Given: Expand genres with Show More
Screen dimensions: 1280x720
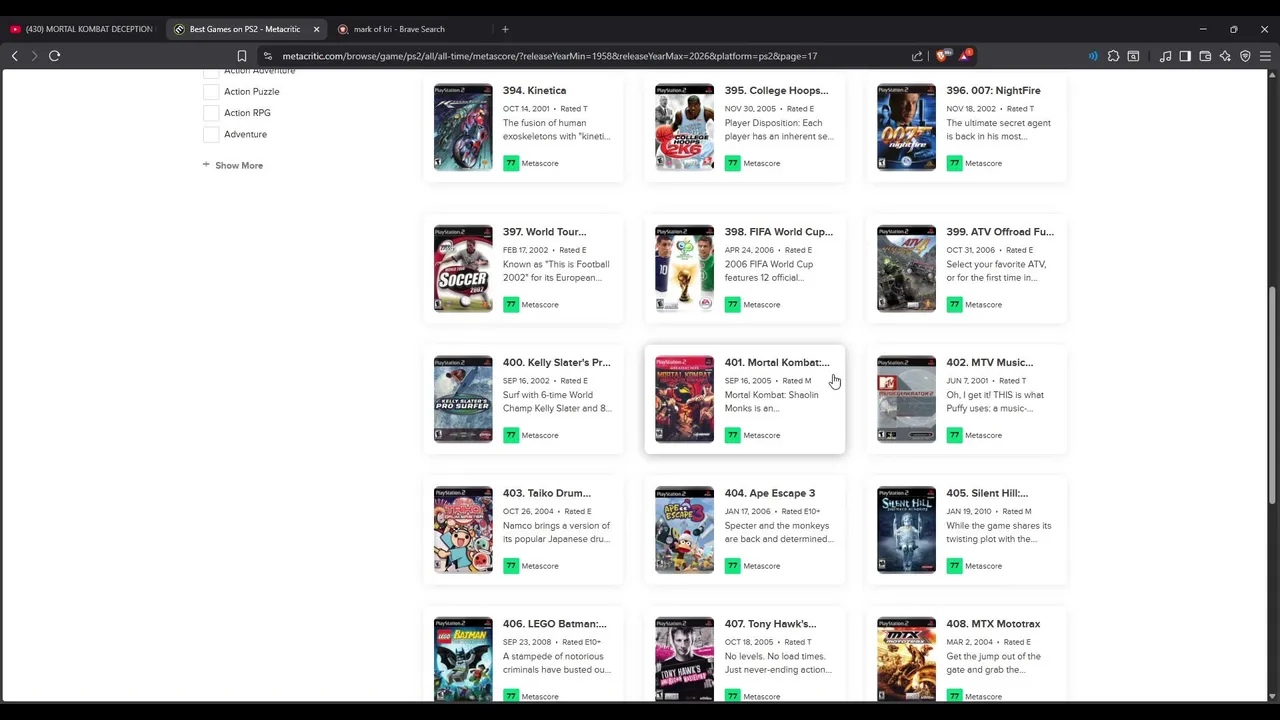Looking at the screenshot, I should pyautogui.click(x=233, y=165).
